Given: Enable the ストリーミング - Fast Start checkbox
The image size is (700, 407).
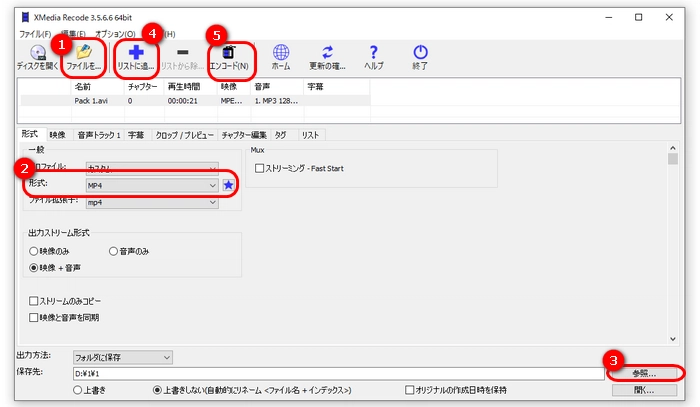Looking at the screenshot, I should tap(260, 169).
